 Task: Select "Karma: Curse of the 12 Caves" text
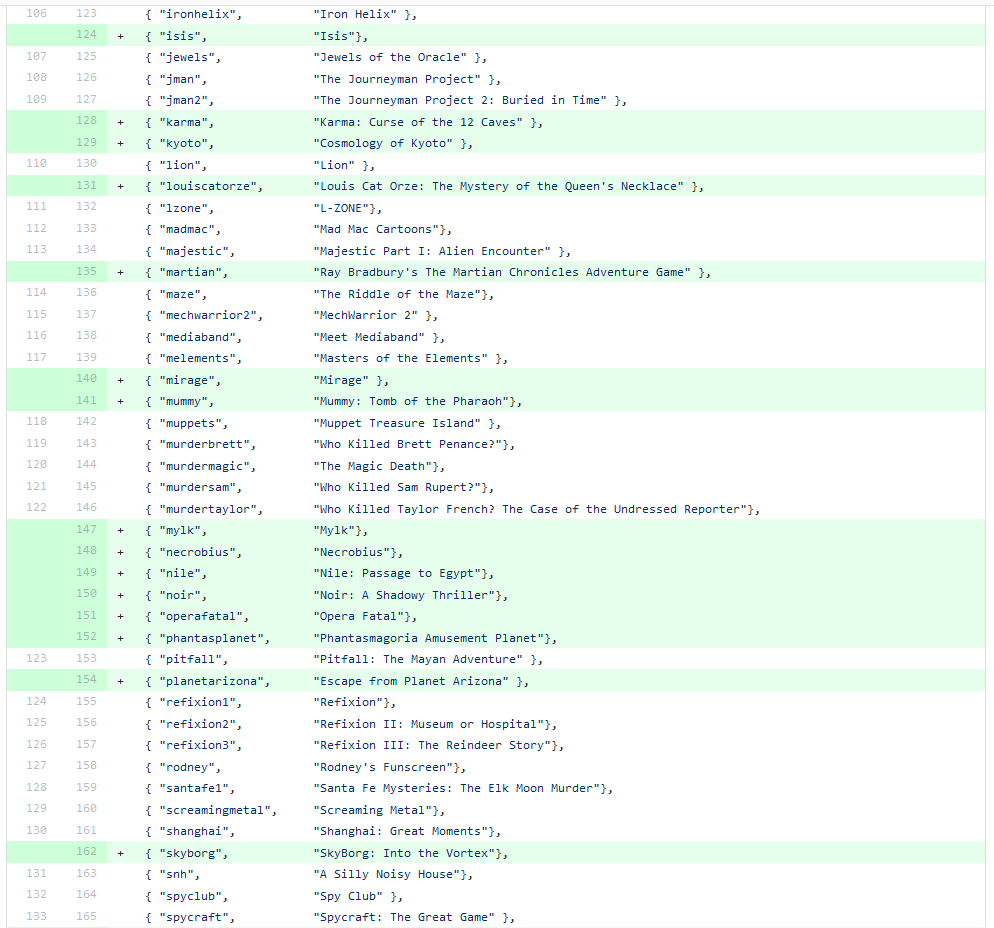coord(418,122)
